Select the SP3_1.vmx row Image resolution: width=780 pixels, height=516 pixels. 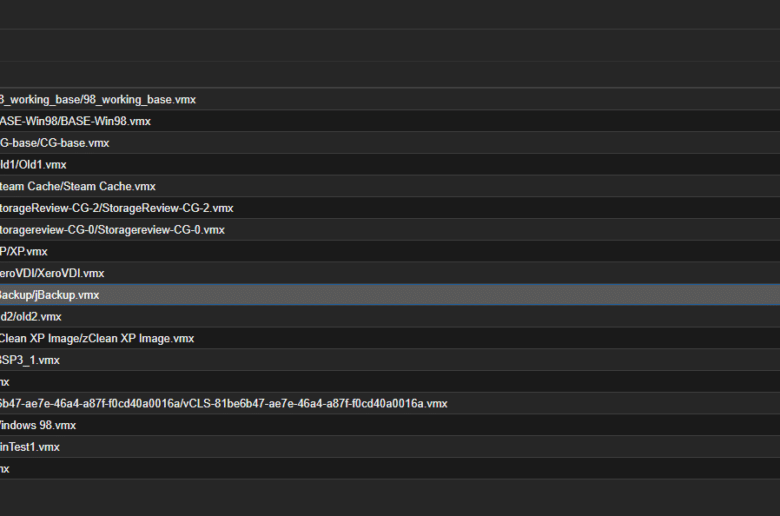point(390,360)
